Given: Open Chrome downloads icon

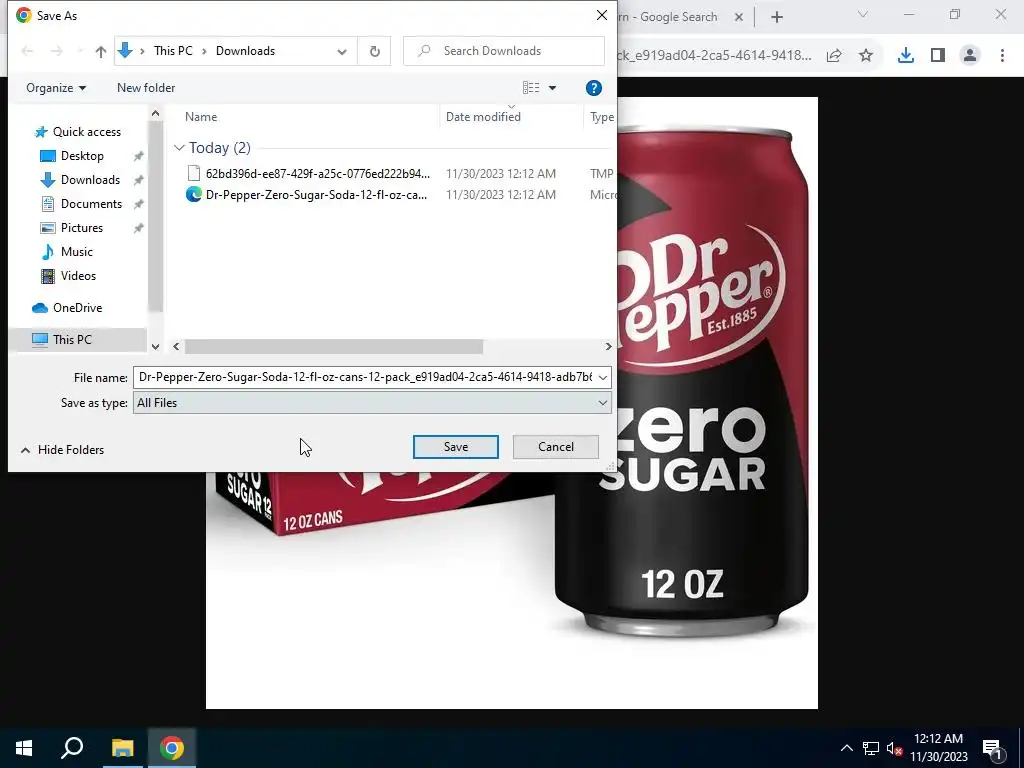Looking at the screenshot, I should (x=906, y=56).
